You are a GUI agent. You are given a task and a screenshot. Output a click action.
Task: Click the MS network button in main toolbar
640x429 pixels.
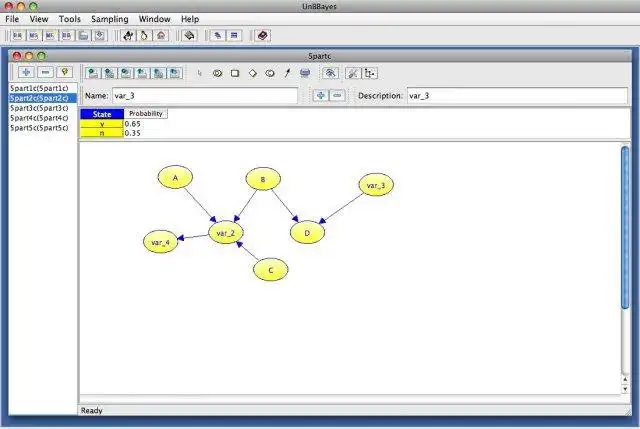[x=33, y=36]
